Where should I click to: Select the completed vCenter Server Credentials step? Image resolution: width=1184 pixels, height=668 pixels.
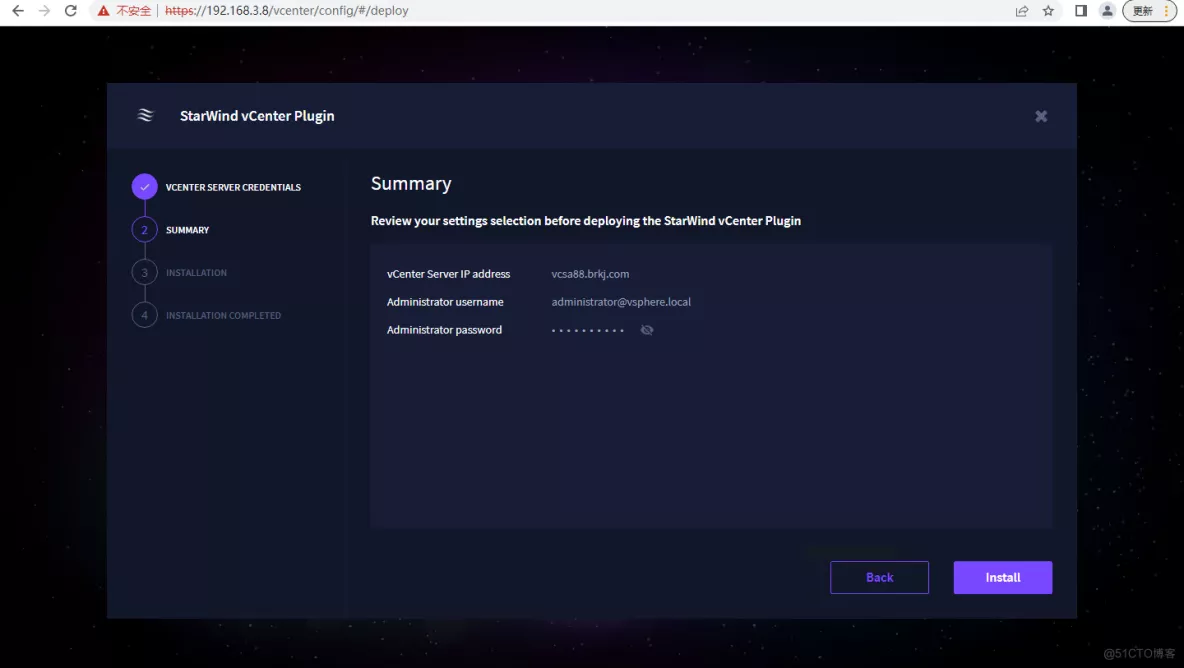[144, 186]
